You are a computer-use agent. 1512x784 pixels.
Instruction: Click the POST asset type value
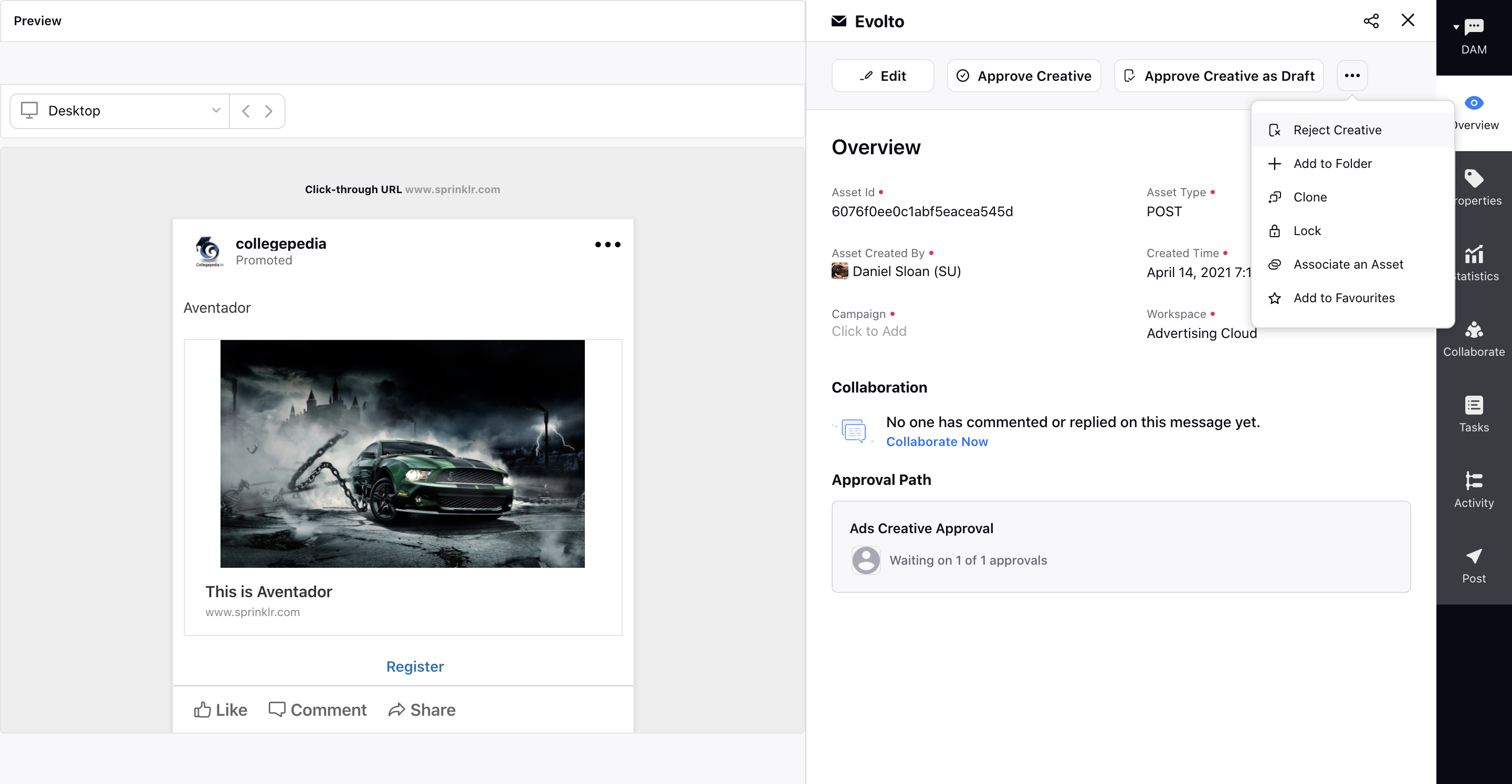pos(1164,212)
